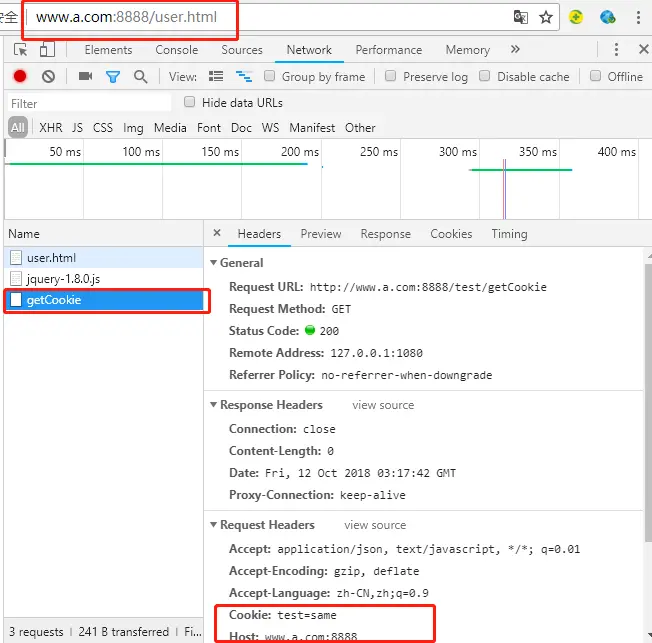The height and width of the screenshot is (643, 652).
Task: Open the Performance tab
Action: pos(389,50)
